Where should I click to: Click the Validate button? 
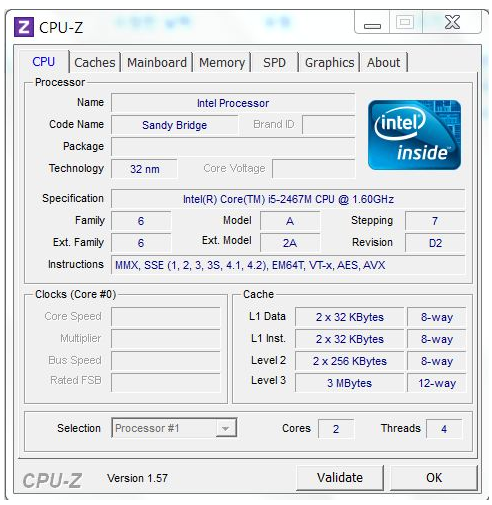[x=340, y=478]
